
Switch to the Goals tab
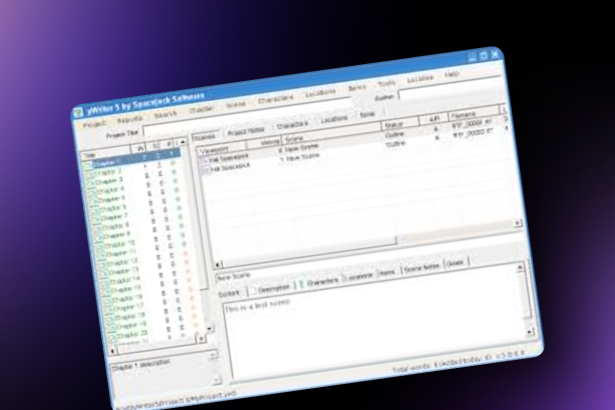point(455,263)
